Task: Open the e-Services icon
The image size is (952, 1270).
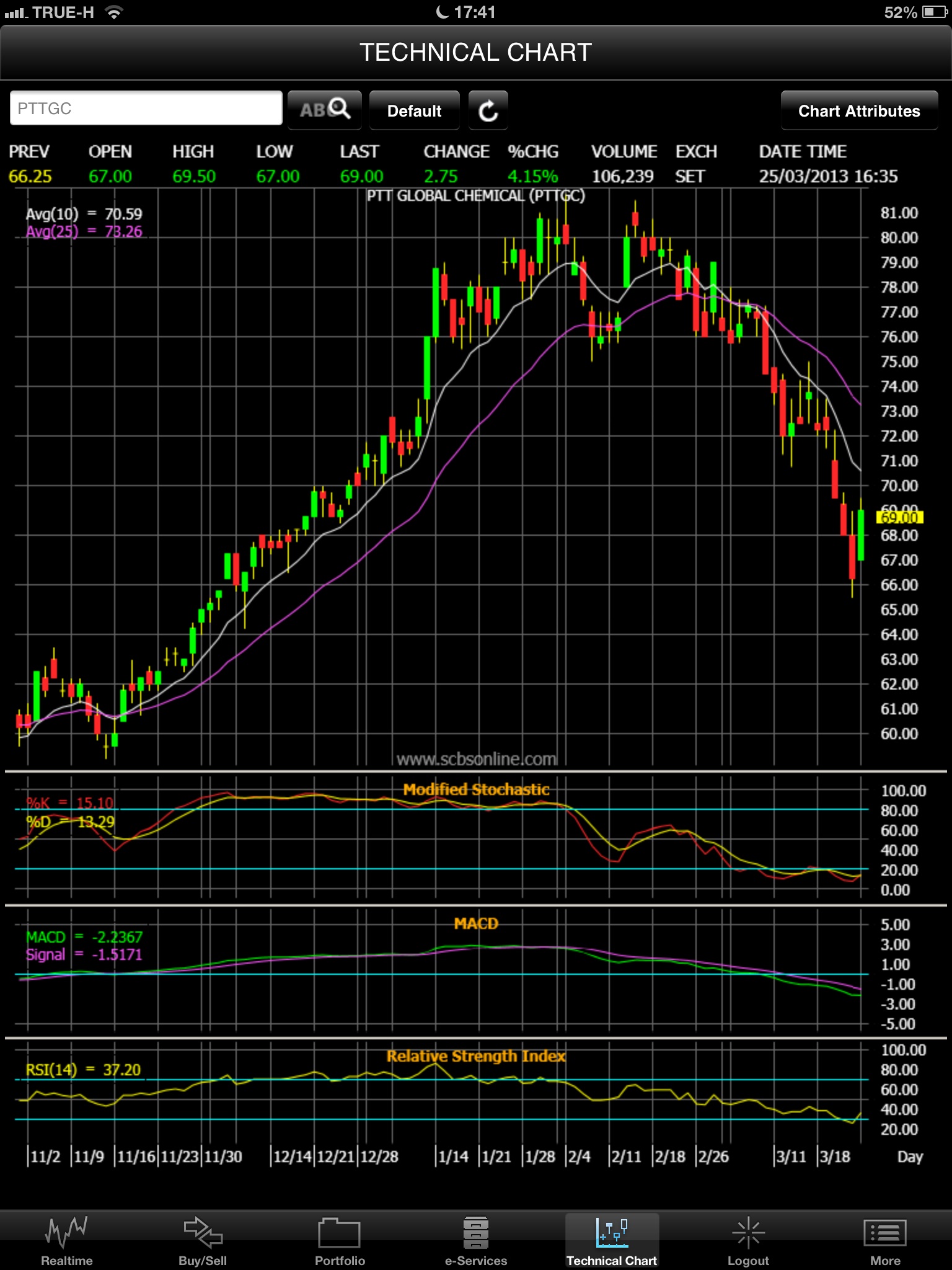Action: click(x=475, y=1232)
